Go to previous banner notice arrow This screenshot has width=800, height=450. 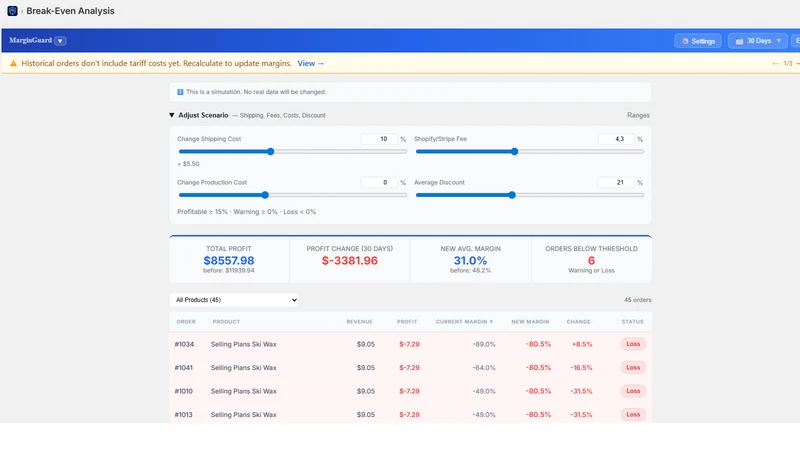(776, 63)
